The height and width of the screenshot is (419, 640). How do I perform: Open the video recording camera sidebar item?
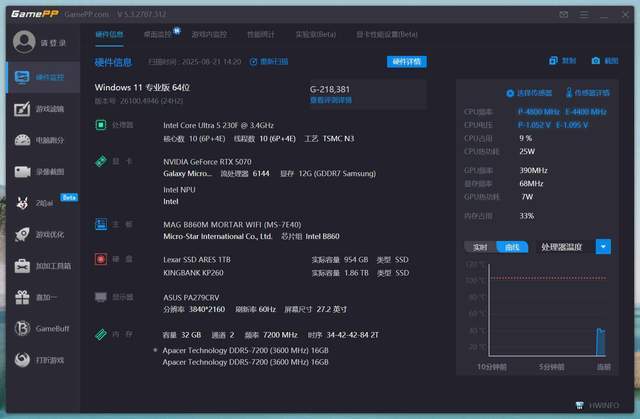43,172
